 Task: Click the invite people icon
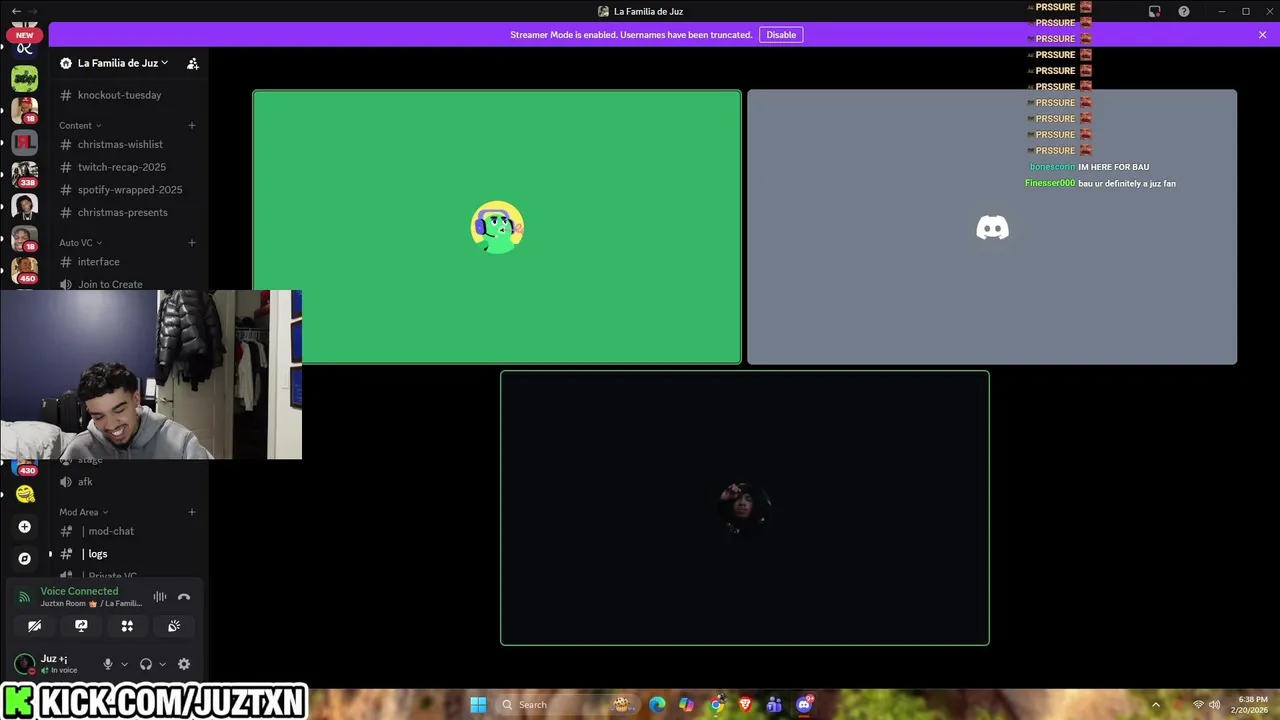click(x=193, y=63)
